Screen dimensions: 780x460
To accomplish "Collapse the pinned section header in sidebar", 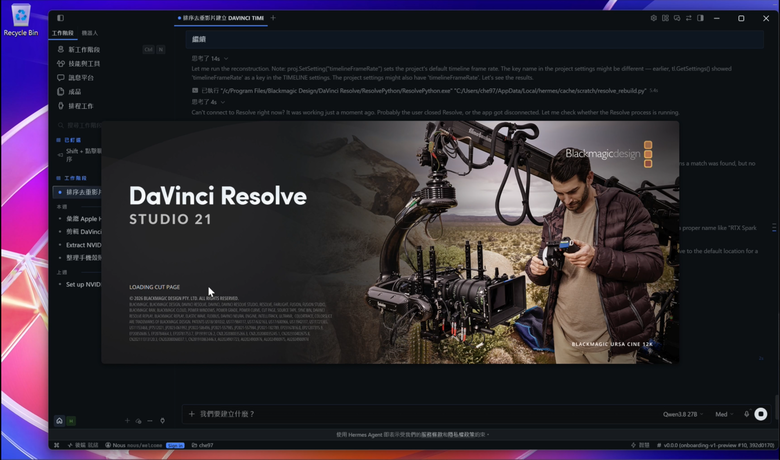I will click(x=69, y=140).
